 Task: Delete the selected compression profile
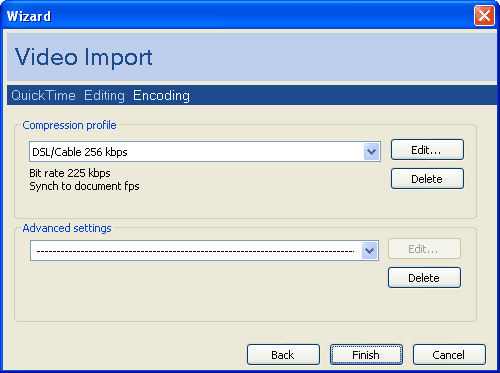pyautogui.click(x=427, y=179)
